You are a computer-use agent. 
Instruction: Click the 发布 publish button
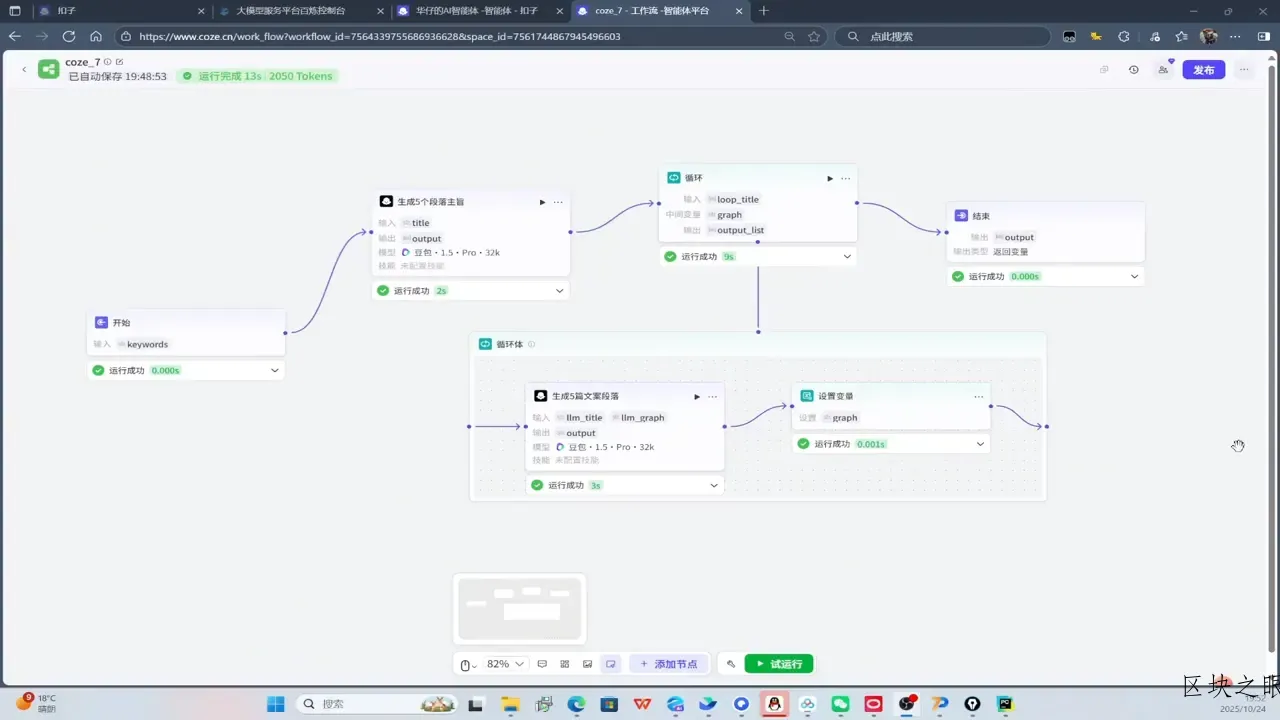[x=1203, y=70]
